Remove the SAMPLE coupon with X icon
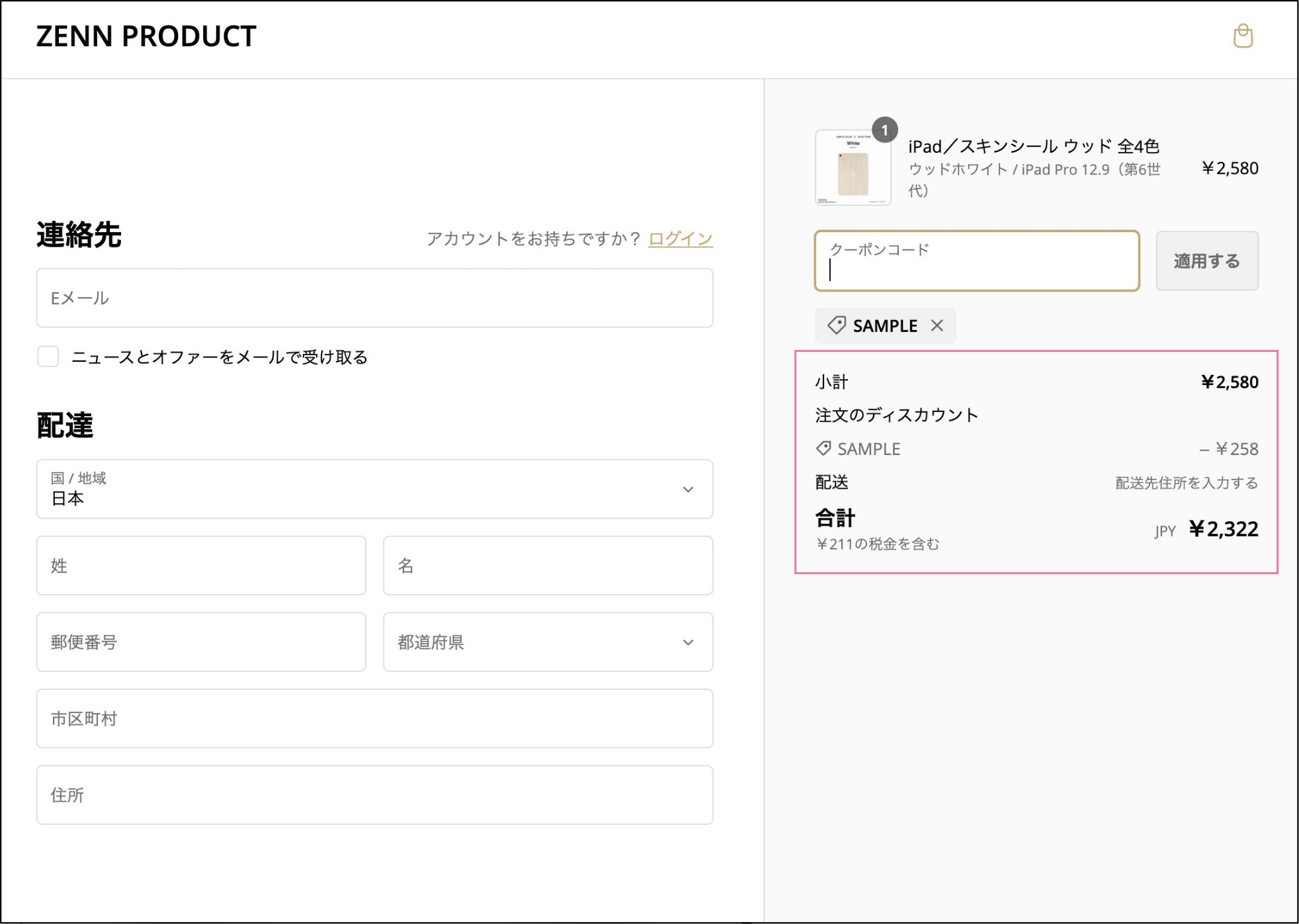This screenshot has height=924, width=1299. [937, 325]
